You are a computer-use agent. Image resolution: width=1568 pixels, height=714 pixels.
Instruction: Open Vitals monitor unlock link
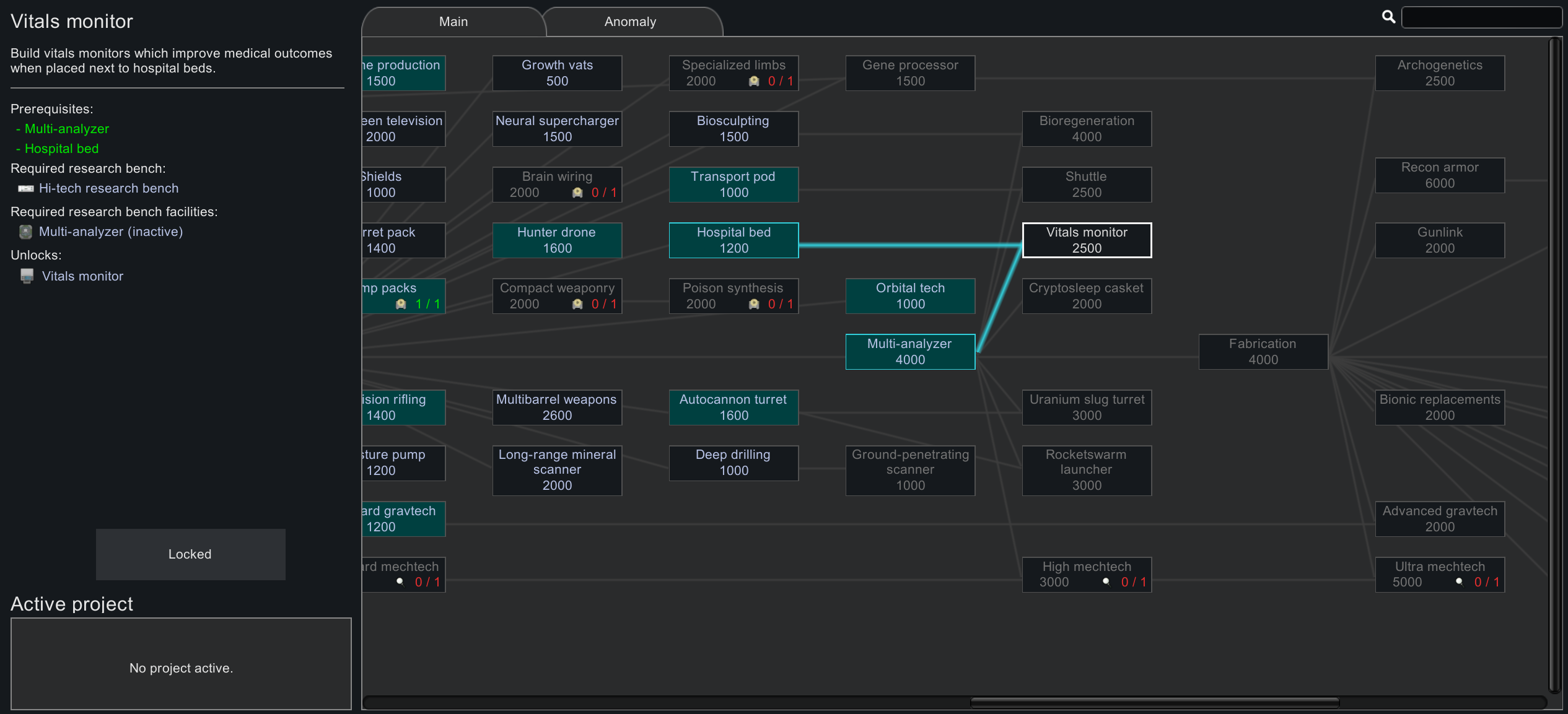pyautogui.click(x=82, y=276)
